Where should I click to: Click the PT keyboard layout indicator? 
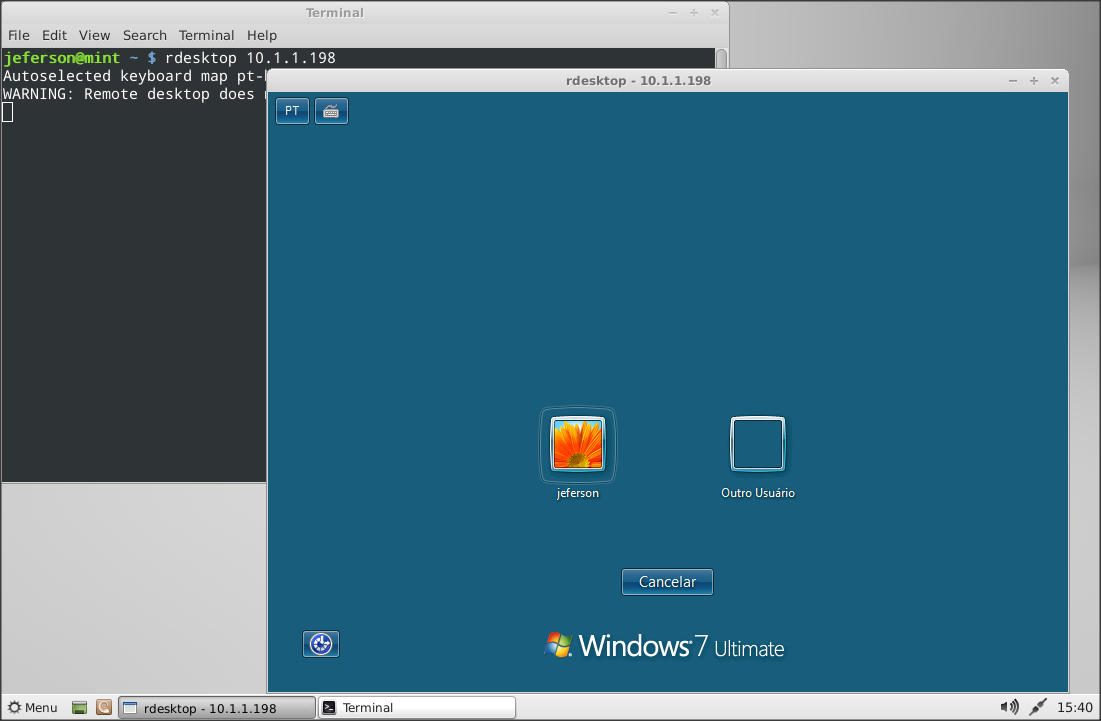[292, 111]
